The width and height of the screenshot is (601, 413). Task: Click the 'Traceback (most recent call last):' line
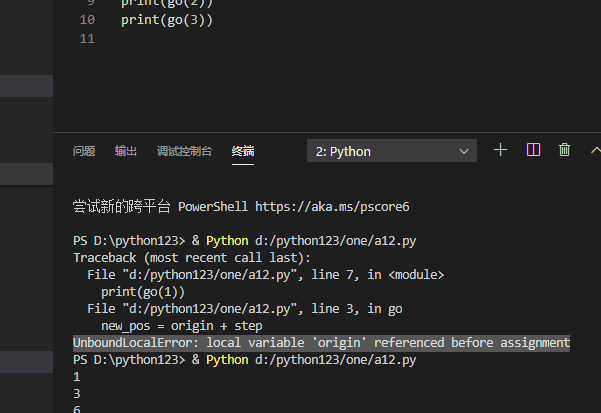coord(192,258)
